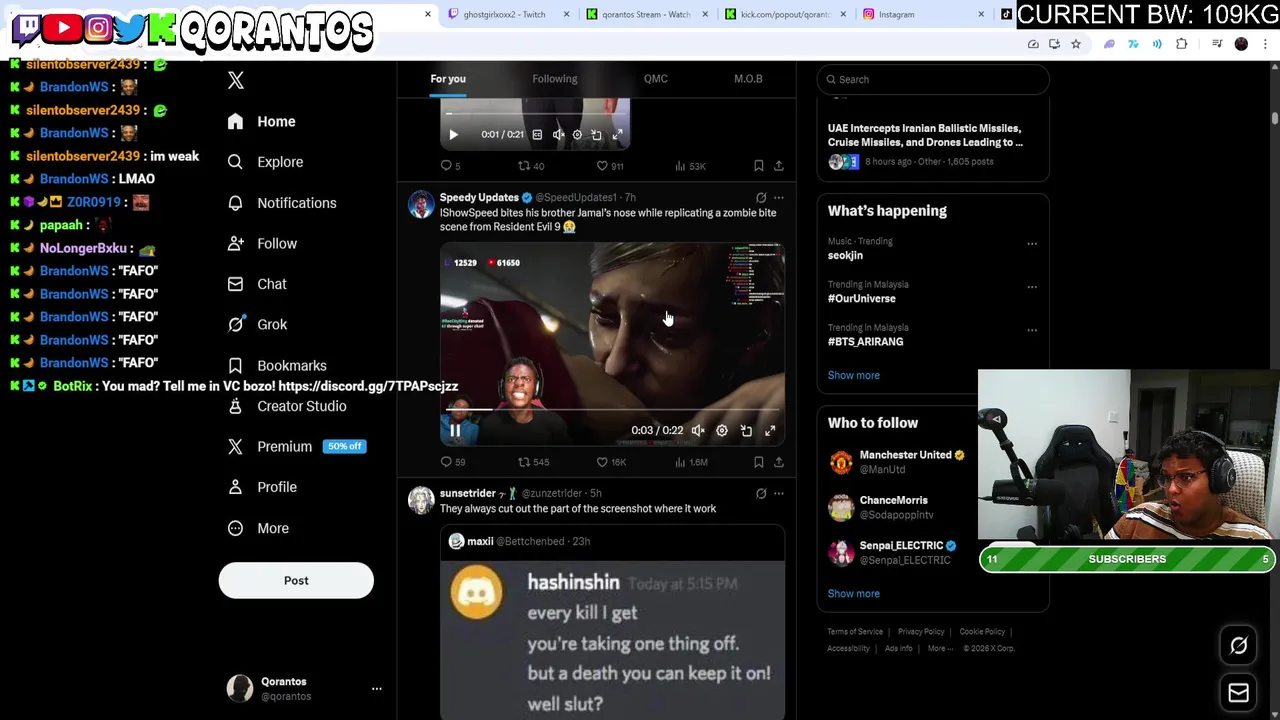Switch to the M.O.B tab

(x=748, y=79)
